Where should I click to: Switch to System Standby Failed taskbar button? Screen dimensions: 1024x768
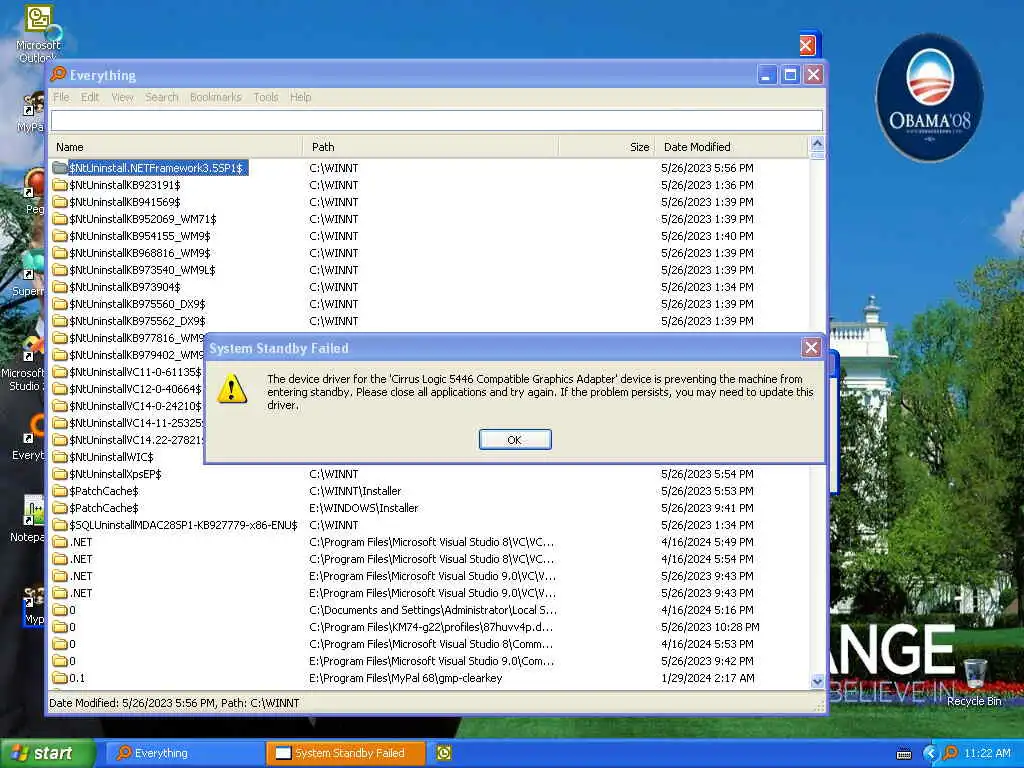pyautogui.click(x=346, y=753)
